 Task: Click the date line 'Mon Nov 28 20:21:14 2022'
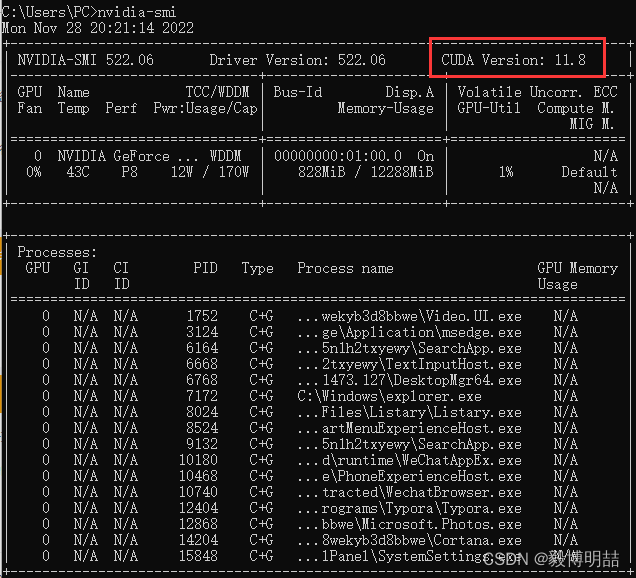coord(98,28)
